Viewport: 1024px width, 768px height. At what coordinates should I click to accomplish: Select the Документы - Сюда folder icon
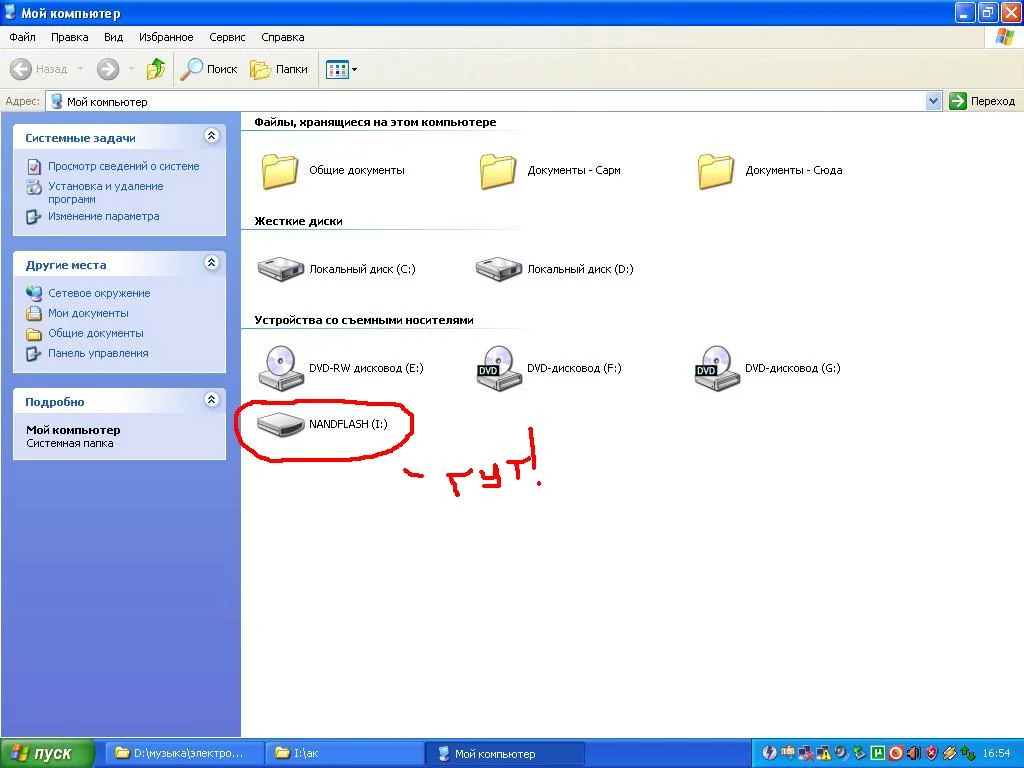pyautogui.click(x=716, y=171)
